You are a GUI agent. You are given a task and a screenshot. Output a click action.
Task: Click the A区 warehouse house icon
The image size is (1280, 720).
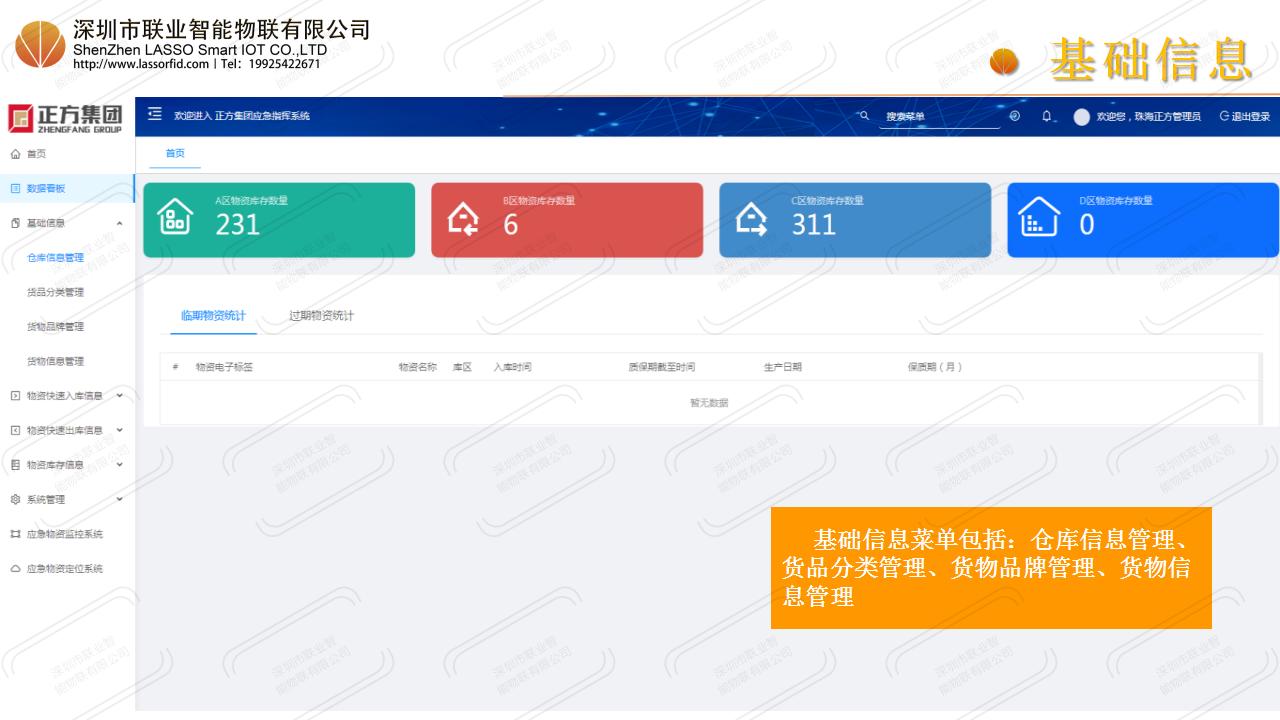coord(177,219)
